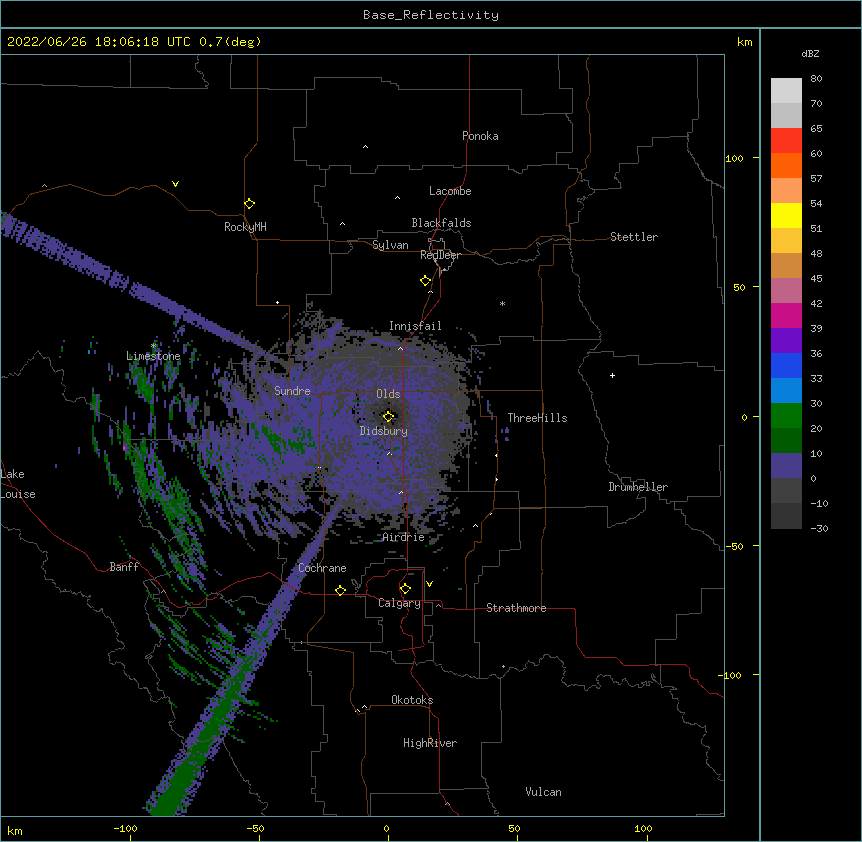This screenshot has height=842, width=862.
Task: Click the Lake Louise label
Action: [x=18, y=484]
